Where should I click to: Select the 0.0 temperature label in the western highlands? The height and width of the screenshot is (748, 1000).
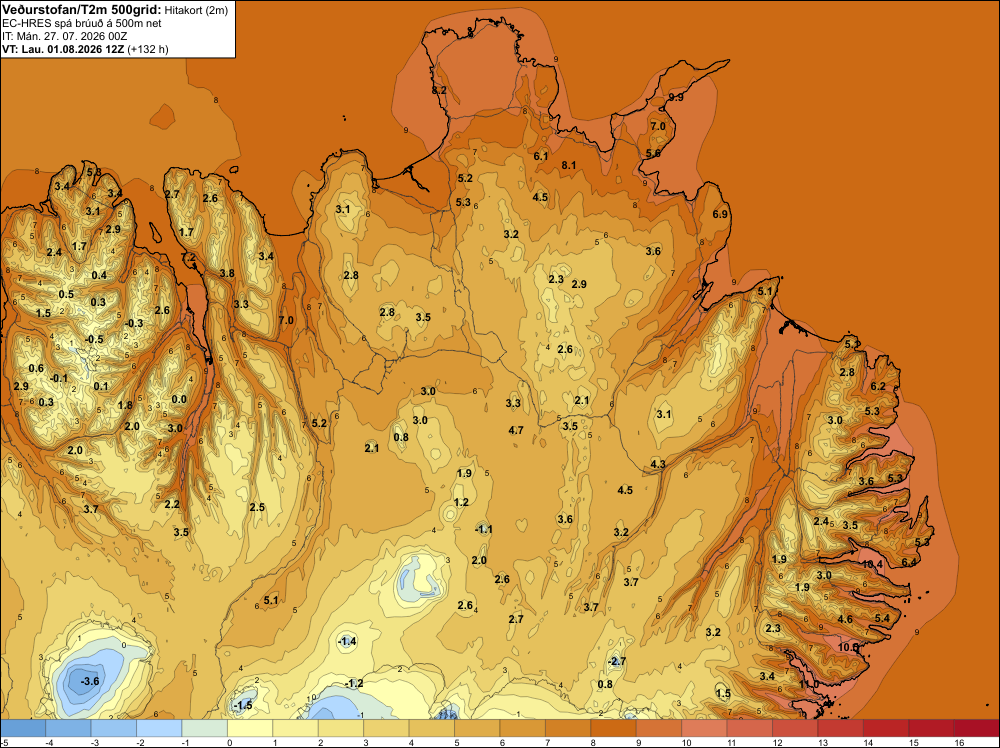point(179,400)
